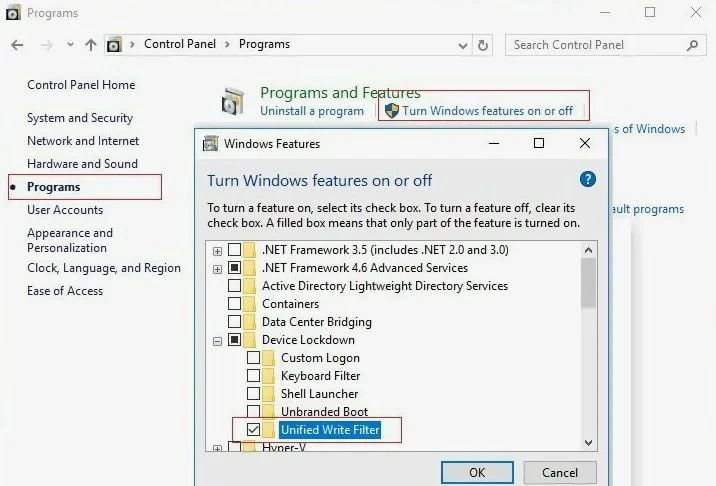Screen dimensions: 716x486
Task: Open Clock, Language, and Region category
Action: [104, 268]
